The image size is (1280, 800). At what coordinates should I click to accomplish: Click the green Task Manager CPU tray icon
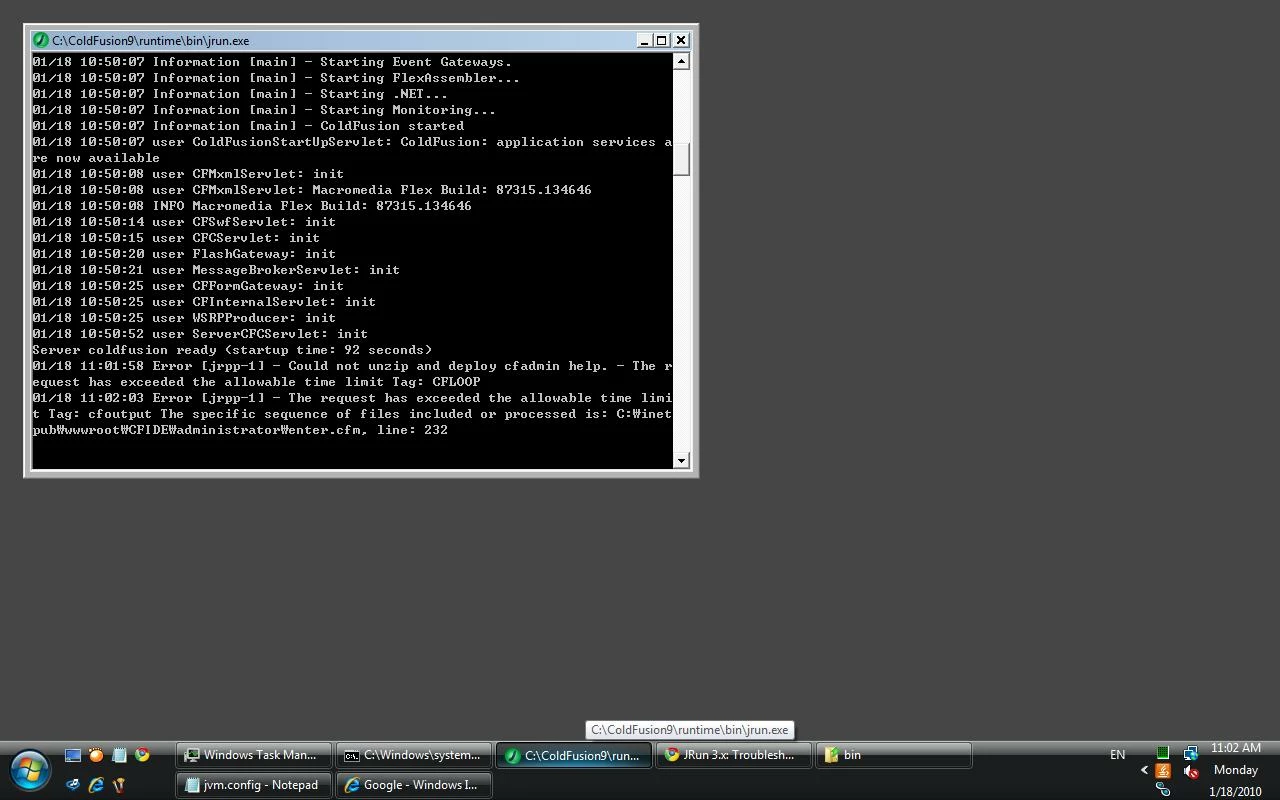click(1163, 752)
